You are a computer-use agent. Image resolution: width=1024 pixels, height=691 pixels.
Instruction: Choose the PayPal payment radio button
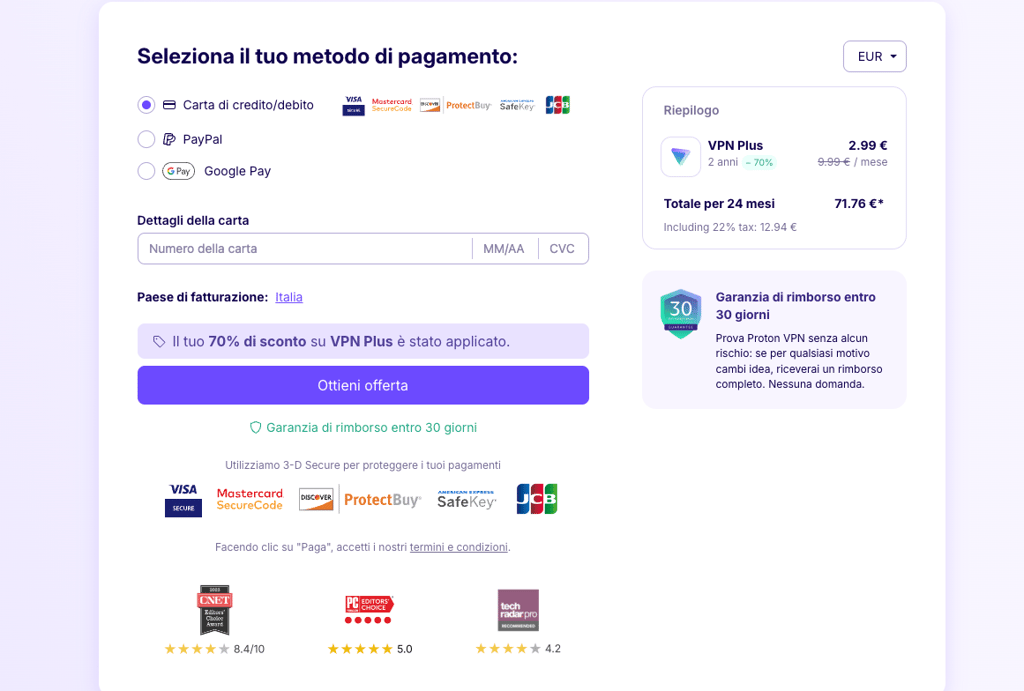coord(146,139)
